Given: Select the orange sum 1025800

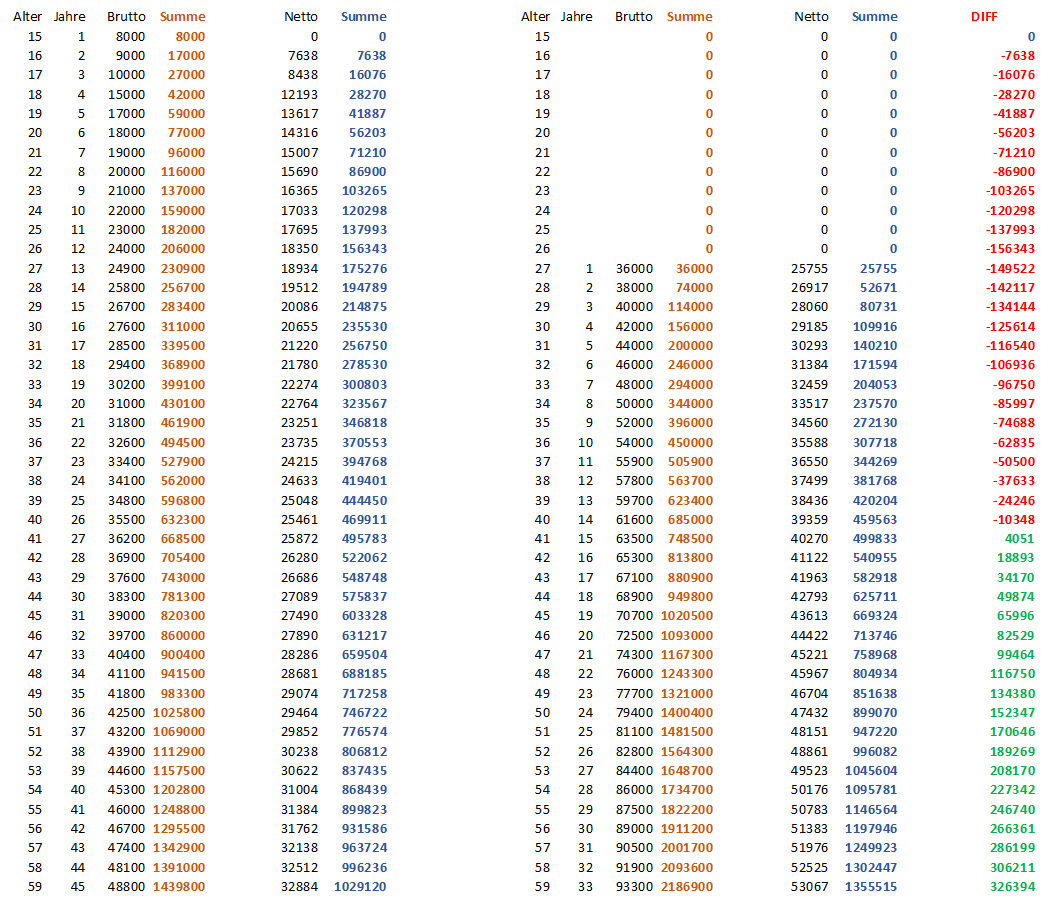Looking at the screenshot, I should [x=179, y=713].
